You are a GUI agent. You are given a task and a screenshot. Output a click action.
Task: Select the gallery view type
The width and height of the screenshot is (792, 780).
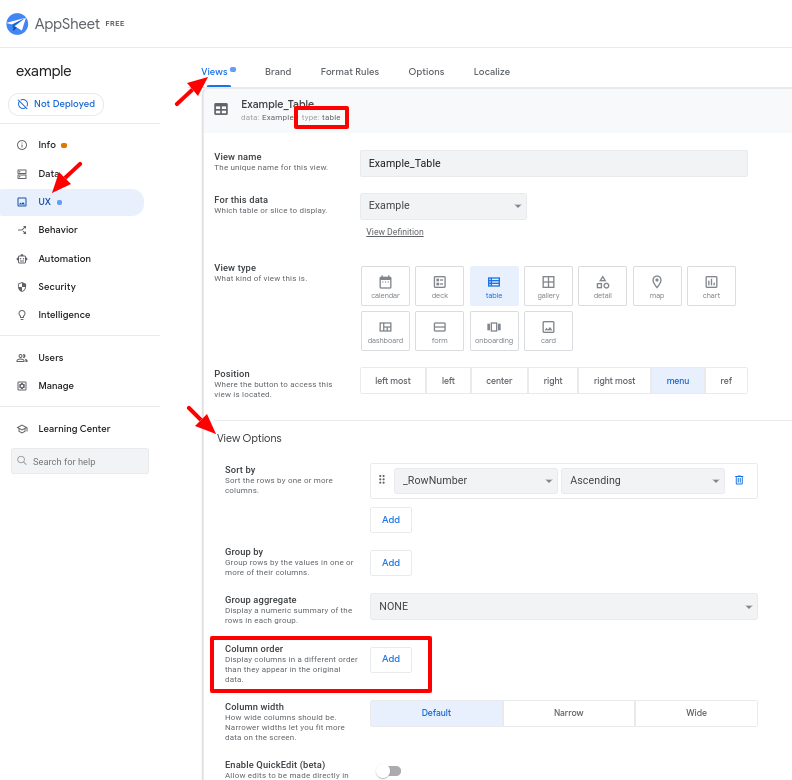point(548,286)
